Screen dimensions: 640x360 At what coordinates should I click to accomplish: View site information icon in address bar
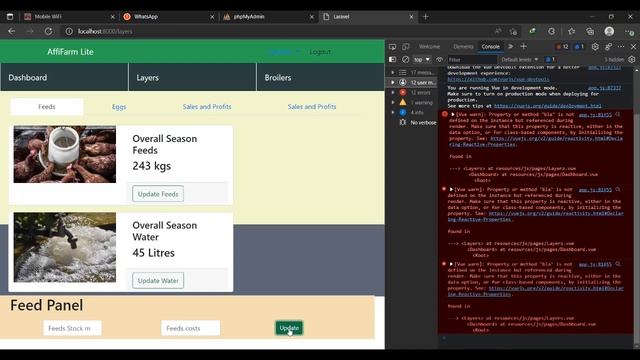(x=69, y=31)
